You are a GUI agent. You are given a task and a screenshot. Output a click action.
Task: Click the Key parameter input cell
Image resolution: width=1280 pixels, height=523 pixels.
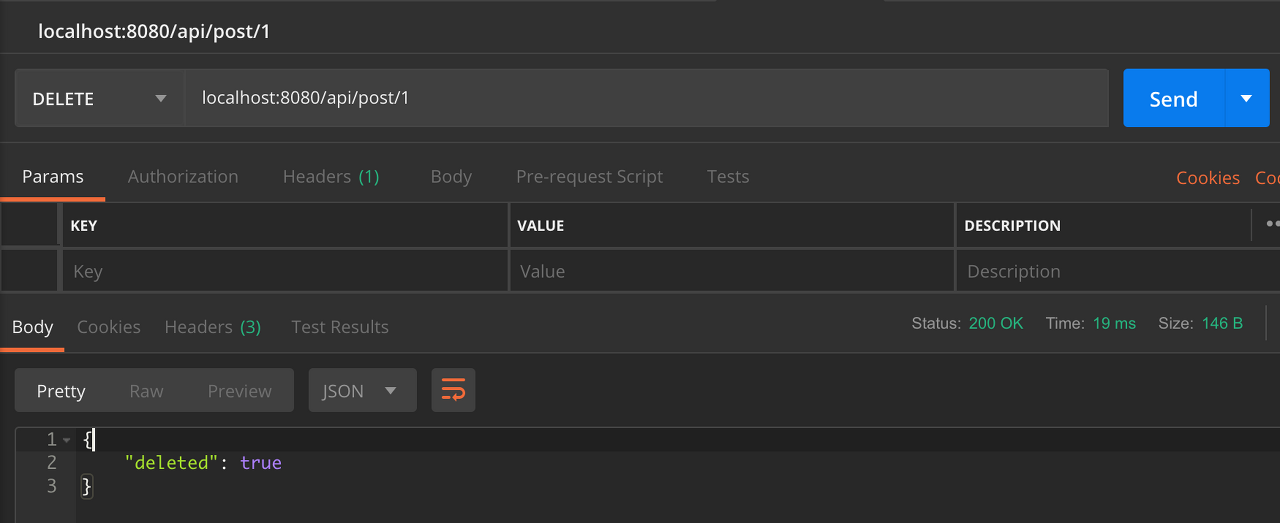click(285, 271)
